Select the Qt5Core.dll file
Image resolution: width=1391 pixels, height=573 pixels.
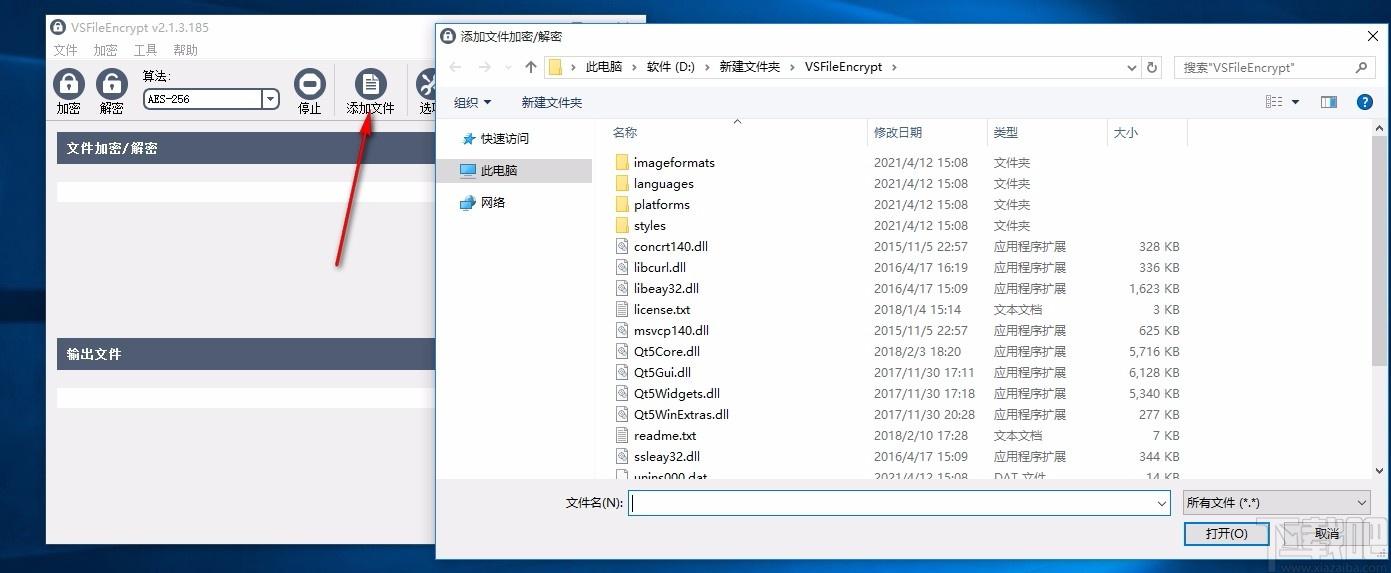coord(666,351)
